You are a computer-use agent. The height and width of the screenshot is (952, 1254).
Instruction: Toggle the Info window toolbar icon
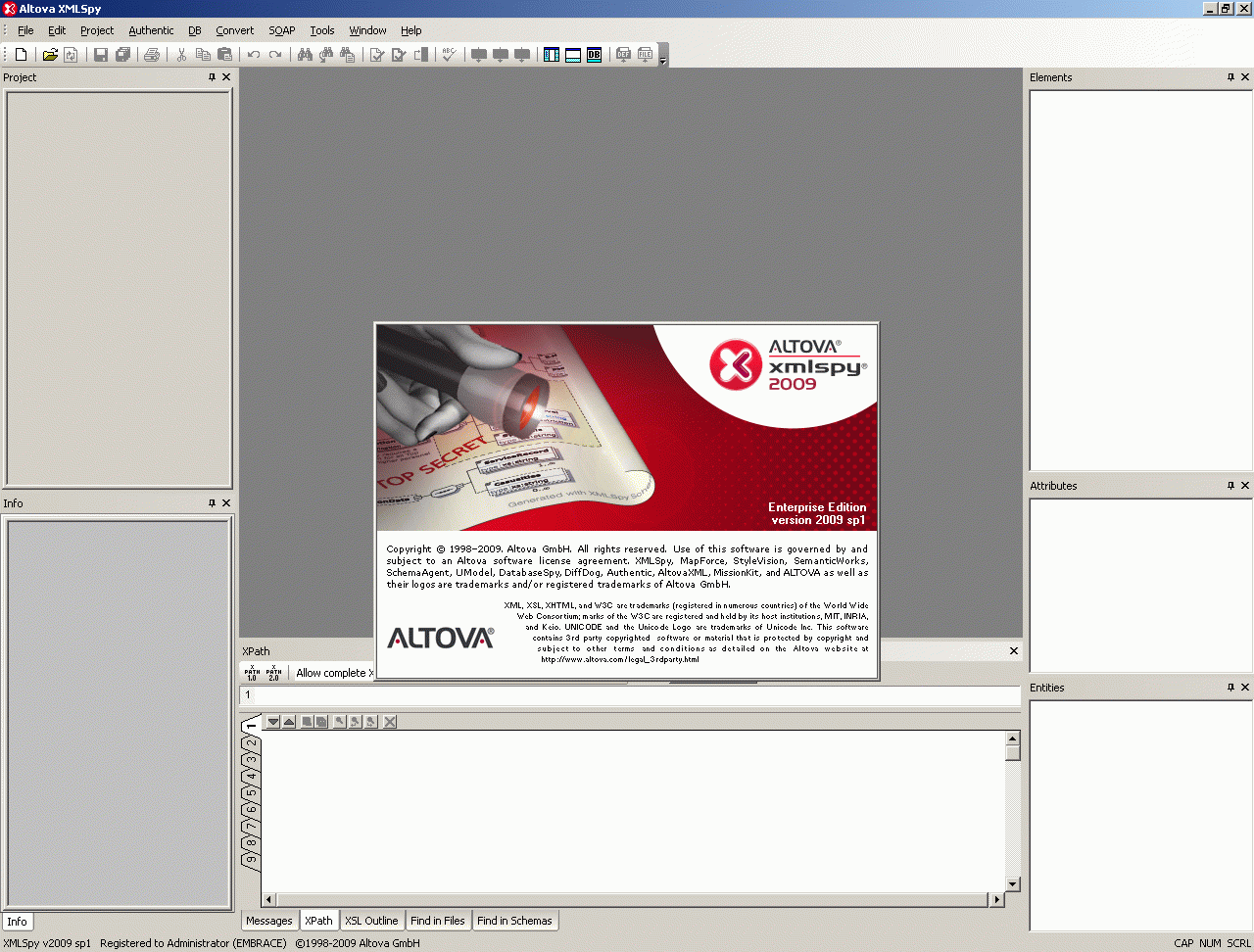point(573,55)
